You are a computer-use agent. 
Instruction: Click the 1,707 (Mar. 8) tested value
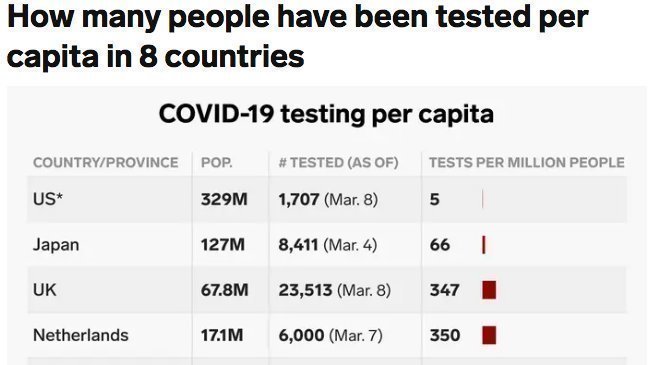click(328, 200)
